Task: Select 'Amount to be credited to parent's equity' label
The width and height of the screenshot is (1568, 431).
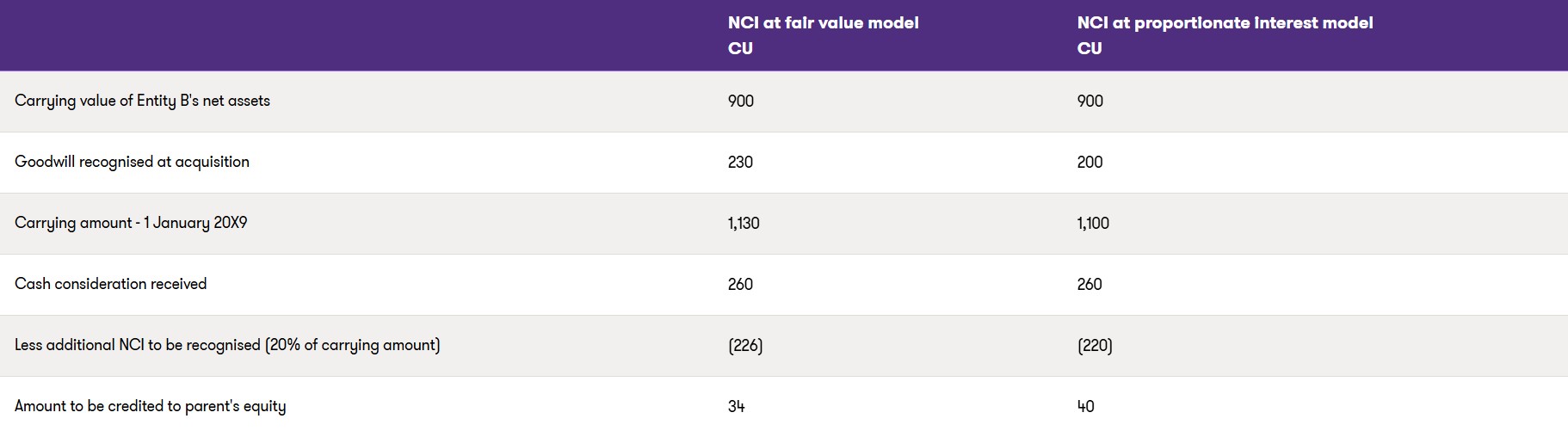Action: coord(150,406)
